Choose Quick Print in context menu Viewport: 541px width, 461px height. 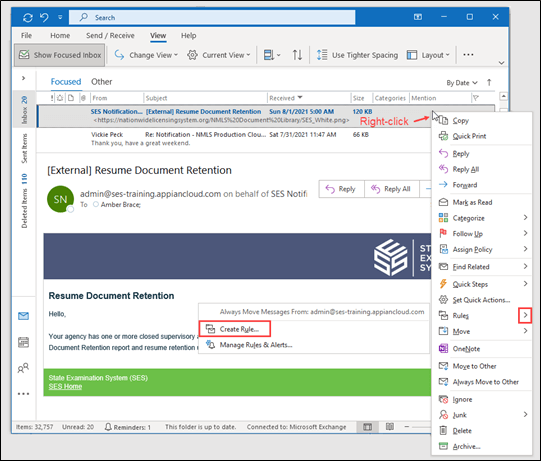[x=481, y=136]
